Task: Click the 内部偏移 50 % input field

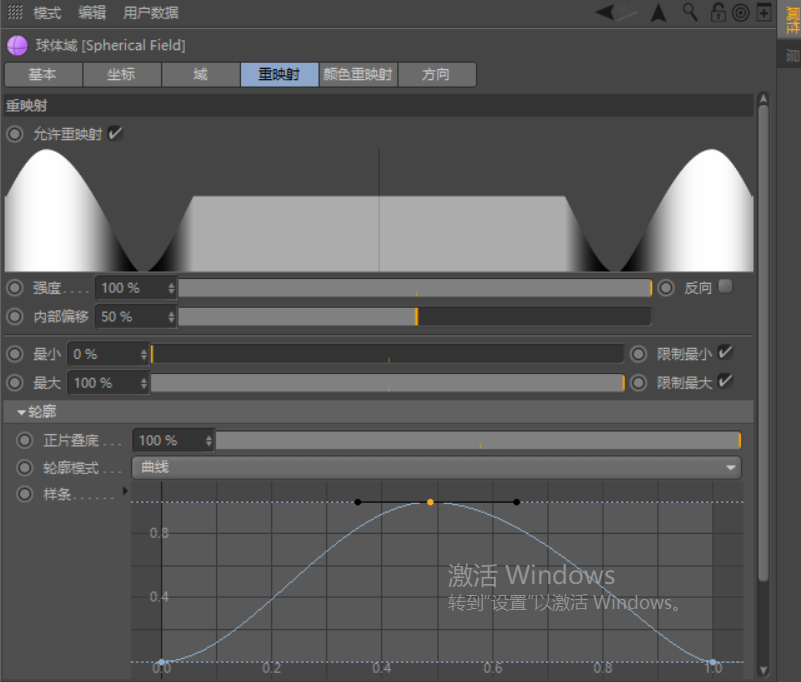Action: 135,317
